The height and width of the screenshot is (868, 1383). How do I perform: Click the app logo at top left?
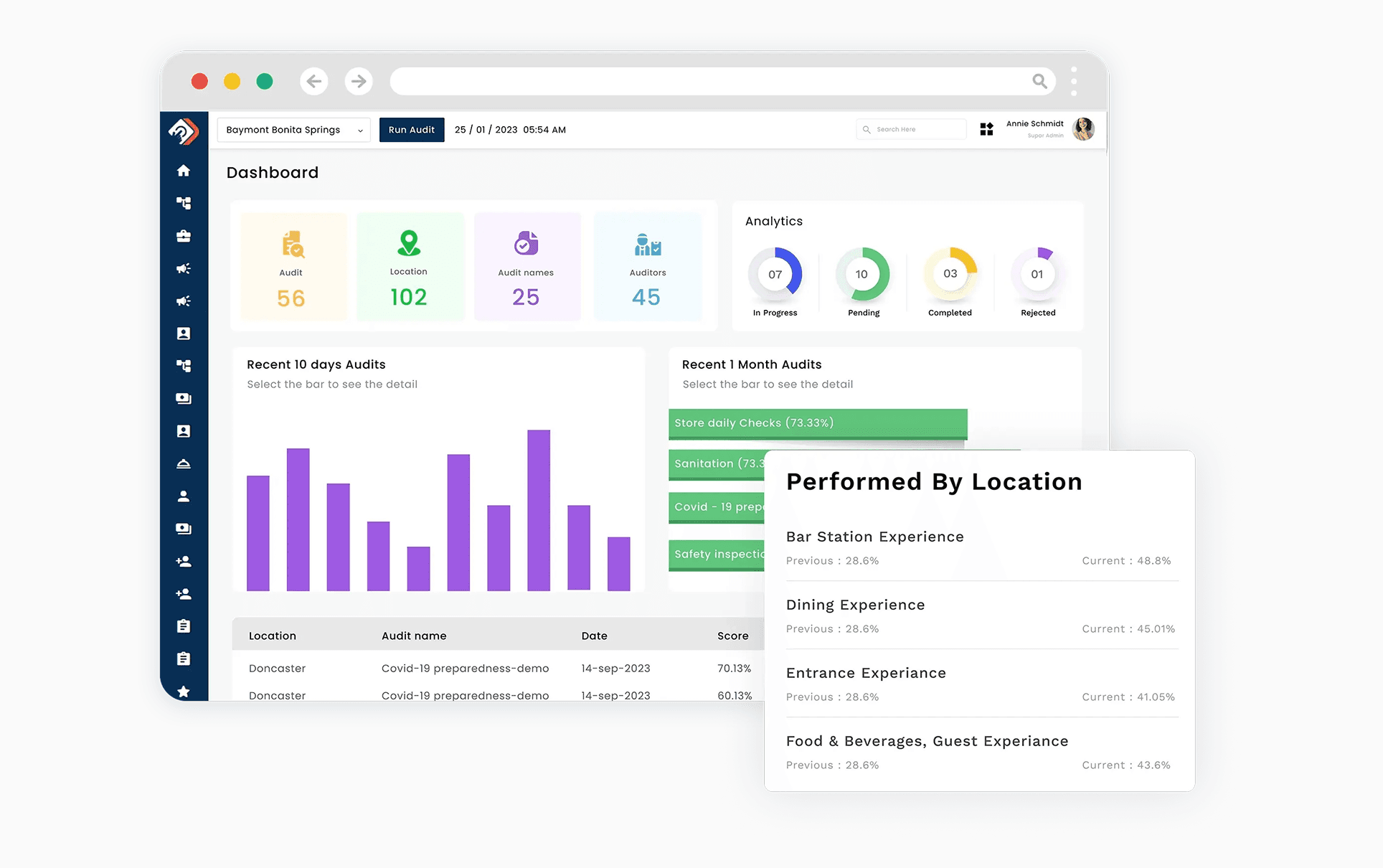pyautogui.click(x=184, y=131)
